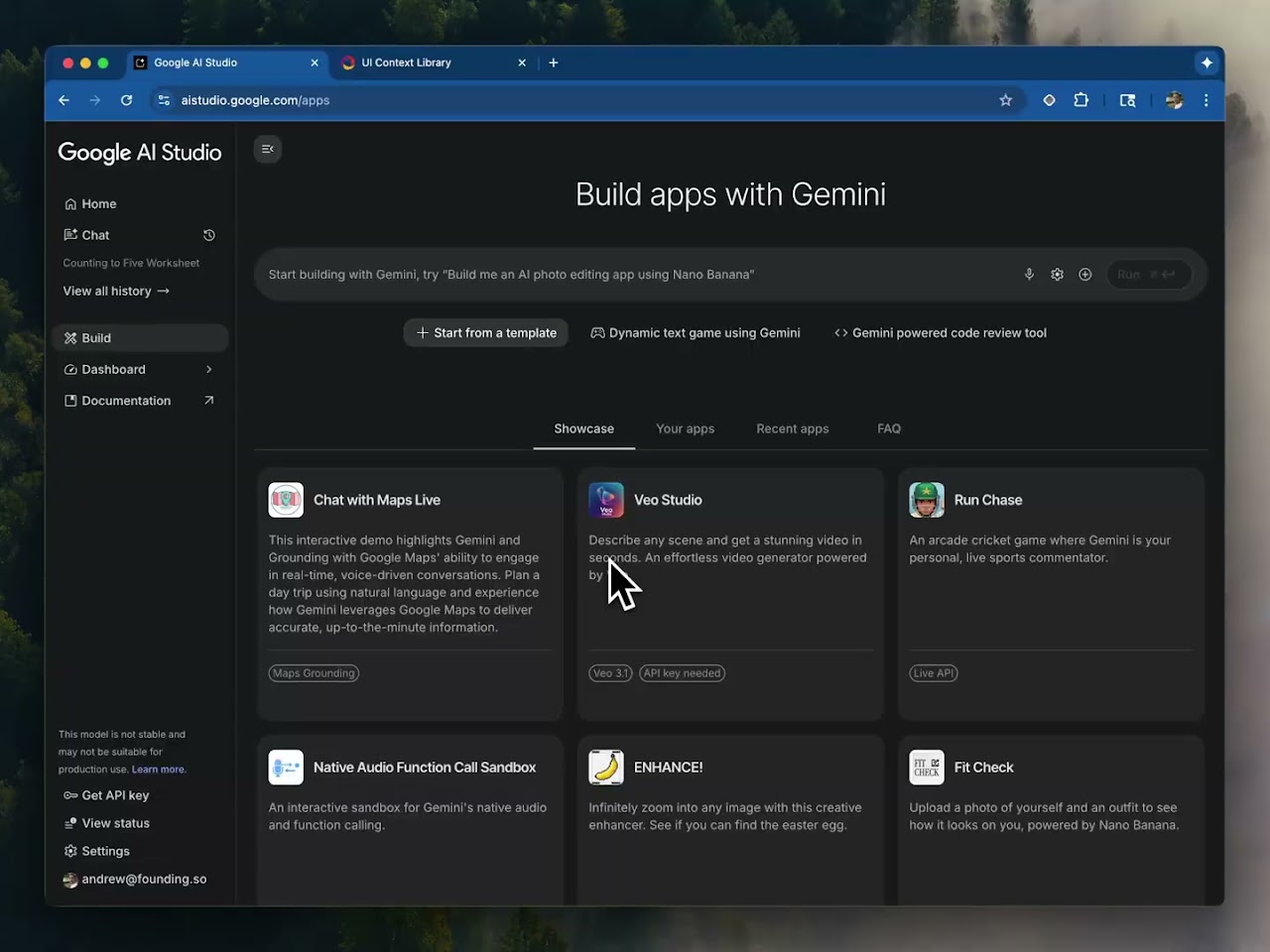Click Get API key
The image size is (1270, 952).
click(x=106, y=795)
